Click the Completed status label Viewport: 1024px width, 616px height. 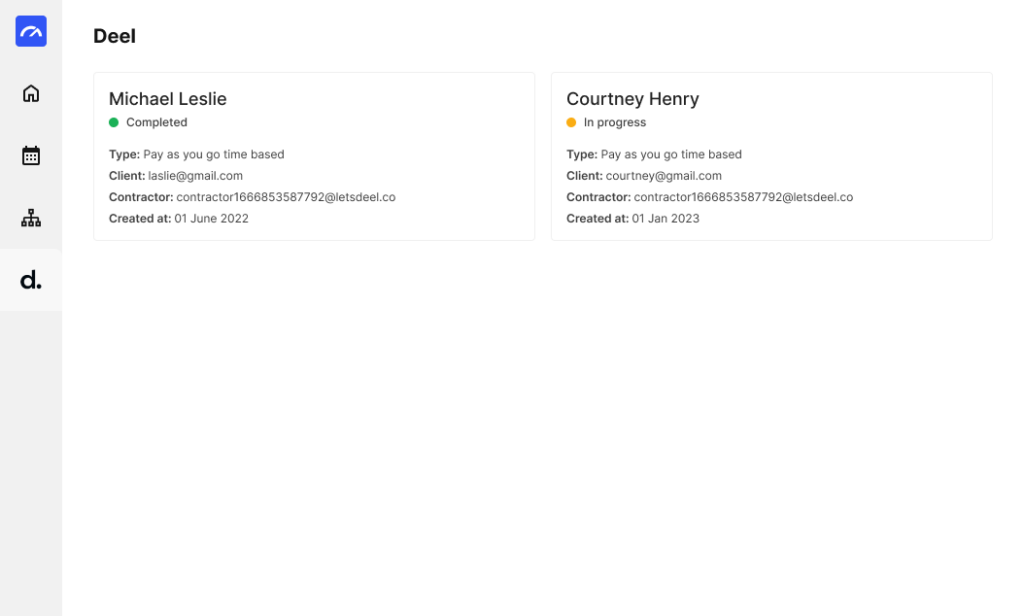coord(157,122)
